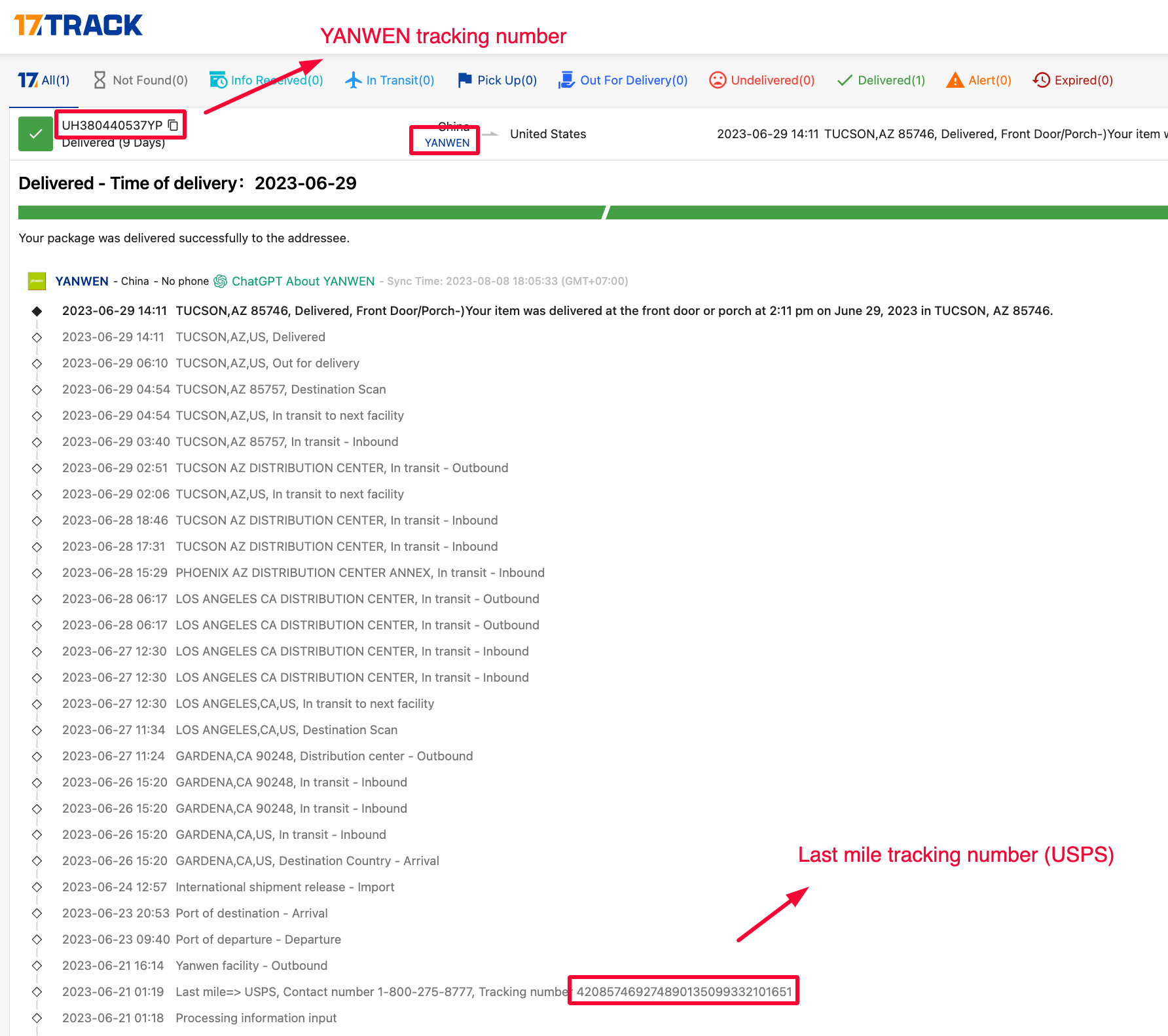The image size is (1168, 1036).
Task: Click the filled diamond marker of latest event
Action: 37,311
